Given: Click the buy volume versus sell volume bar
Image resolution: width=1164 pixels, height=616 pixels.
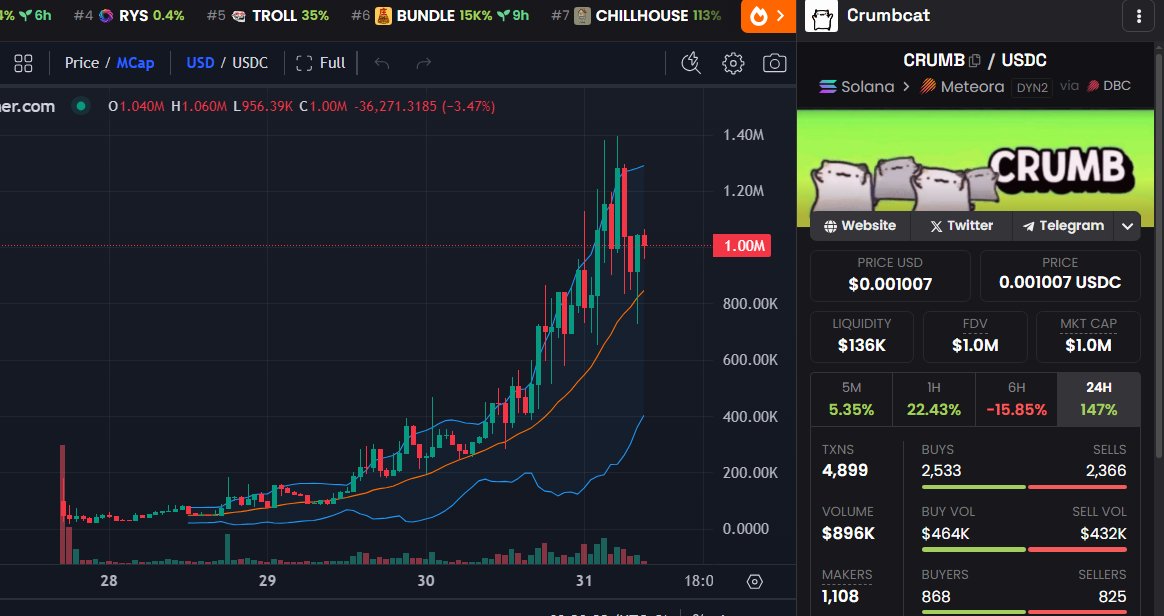Looking at the screenshot, I should point(1024,550).
